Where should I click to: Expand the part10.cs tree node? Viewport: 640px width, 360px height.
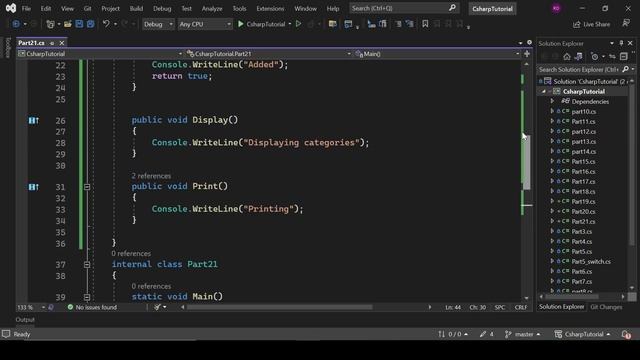point(552,111)
